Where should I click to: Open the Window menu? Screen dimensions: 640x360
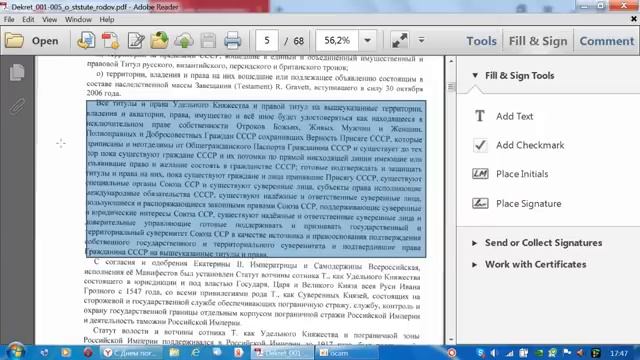pyautogui.click(x=78, y=20)
